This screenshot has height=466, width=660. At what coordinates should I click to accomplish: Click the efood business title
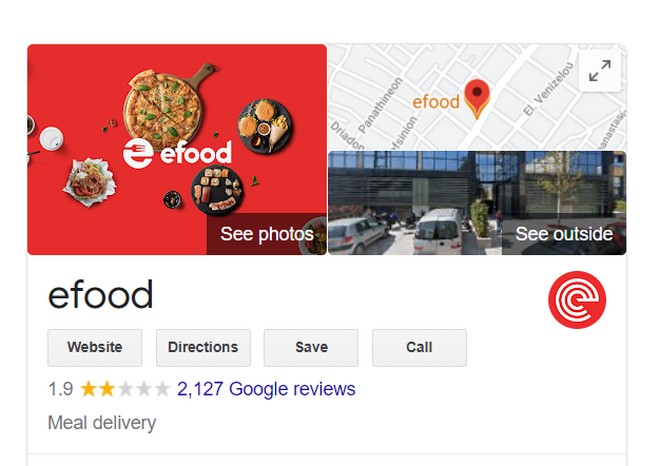pyautogui.click(x=100, y=295)
